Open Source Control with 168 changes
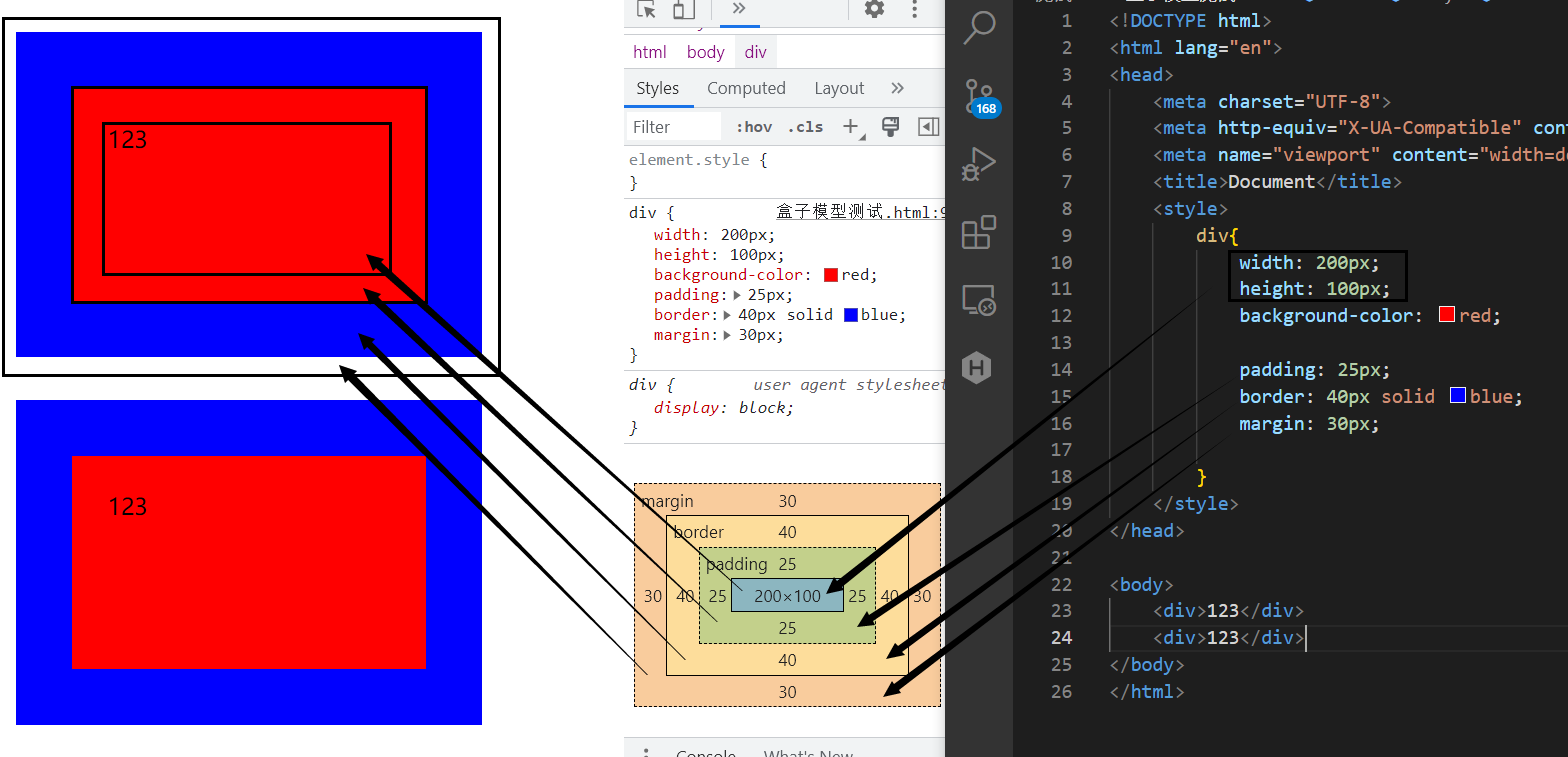 pyautogui.click(x=979, y=96)
